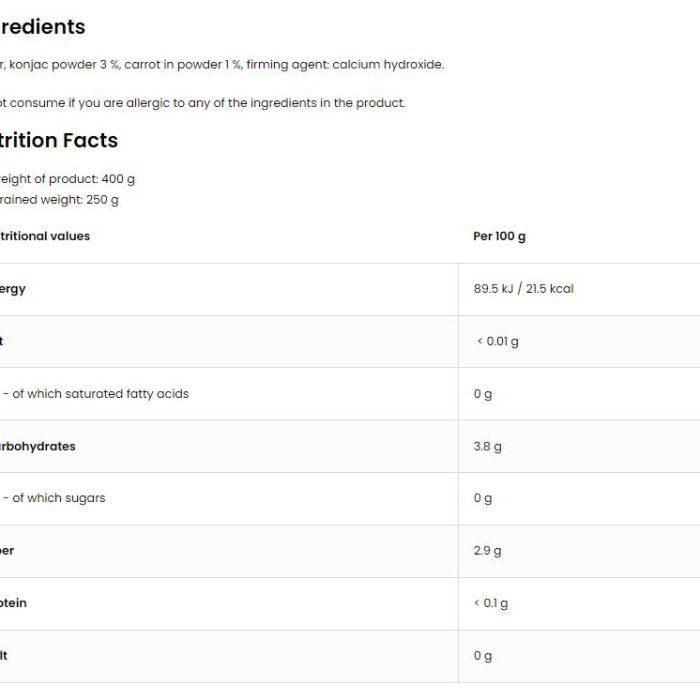Click the 3.8 g carbohydrates value
700x700 pixels.
coord(488,447)
